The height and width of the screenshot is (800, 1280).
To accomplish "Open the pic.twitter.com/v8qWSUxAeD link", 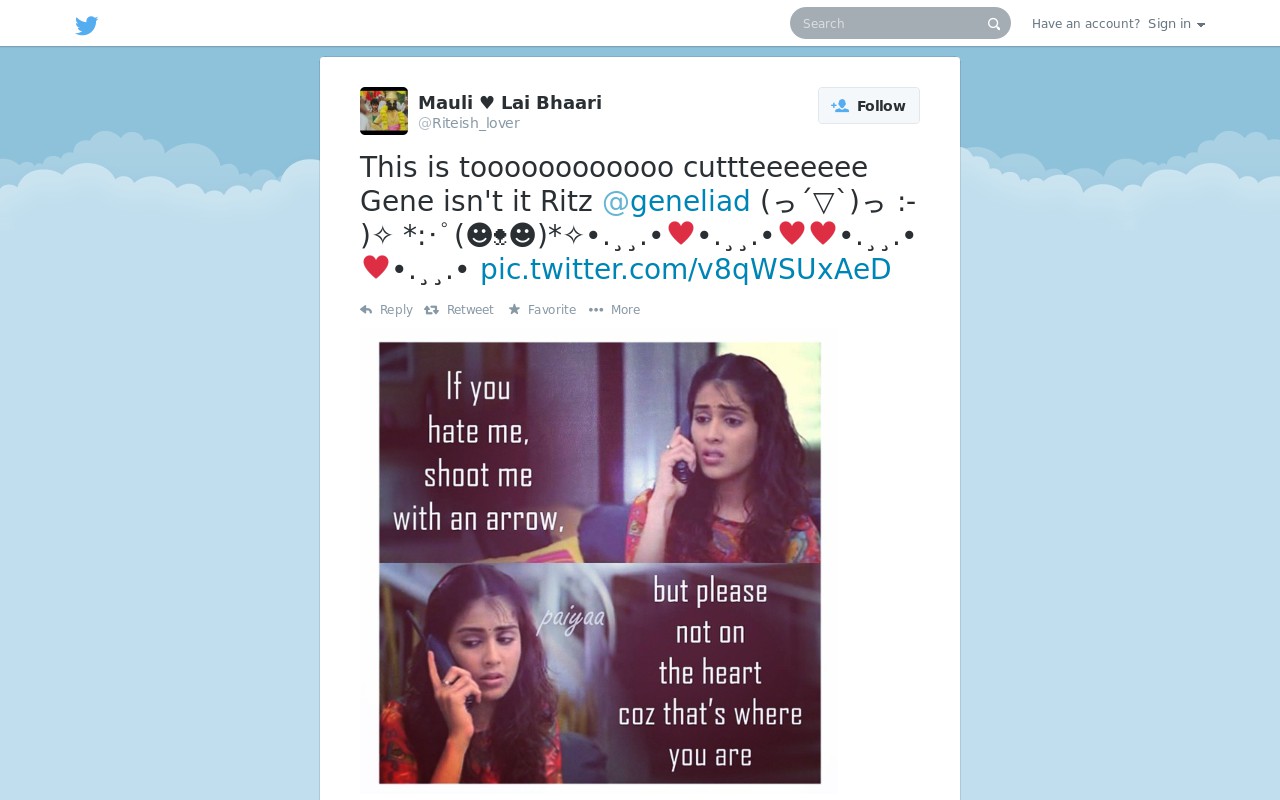I will pos(685,270).
